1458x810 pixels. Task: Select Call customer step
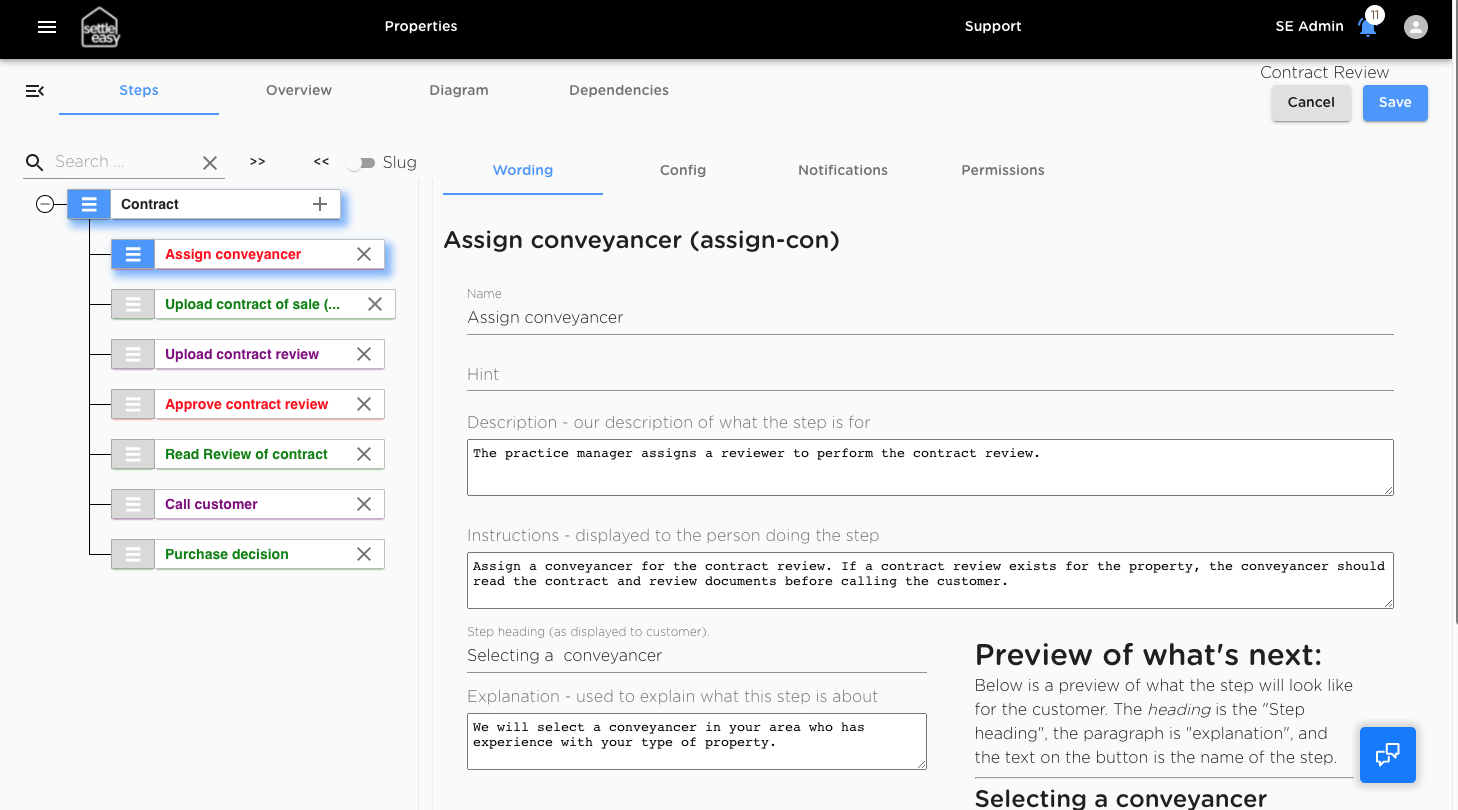coord(211,504)
